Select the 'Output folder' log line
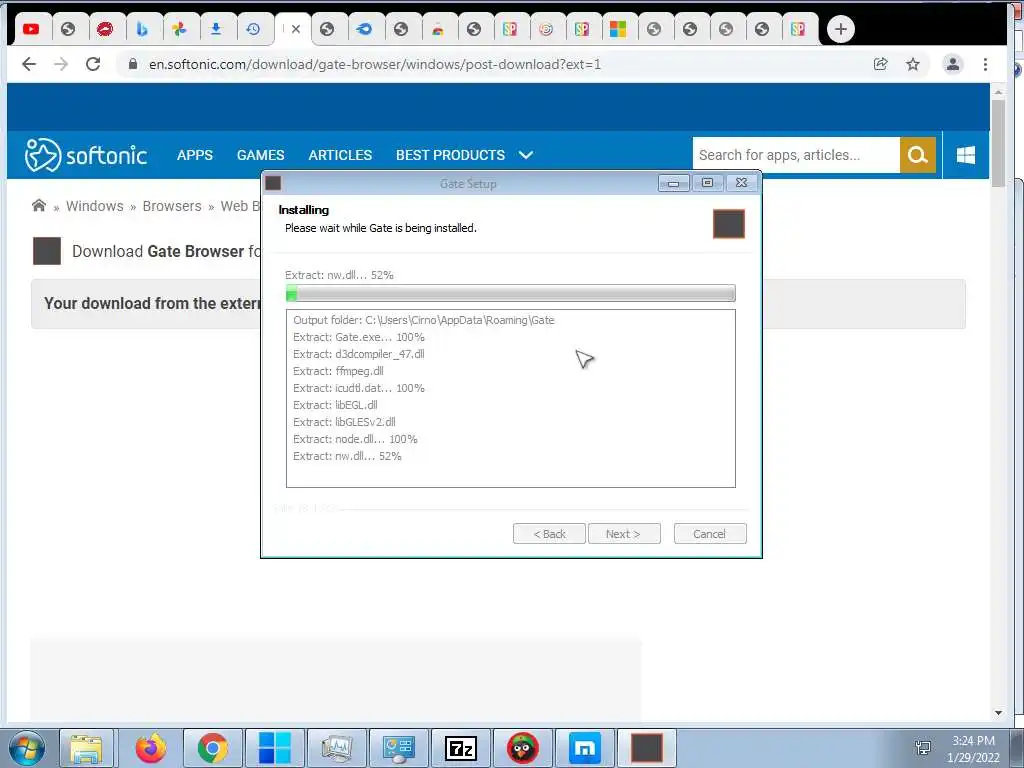This screenshot has width=1024, height=768. (x=423, y=320)
